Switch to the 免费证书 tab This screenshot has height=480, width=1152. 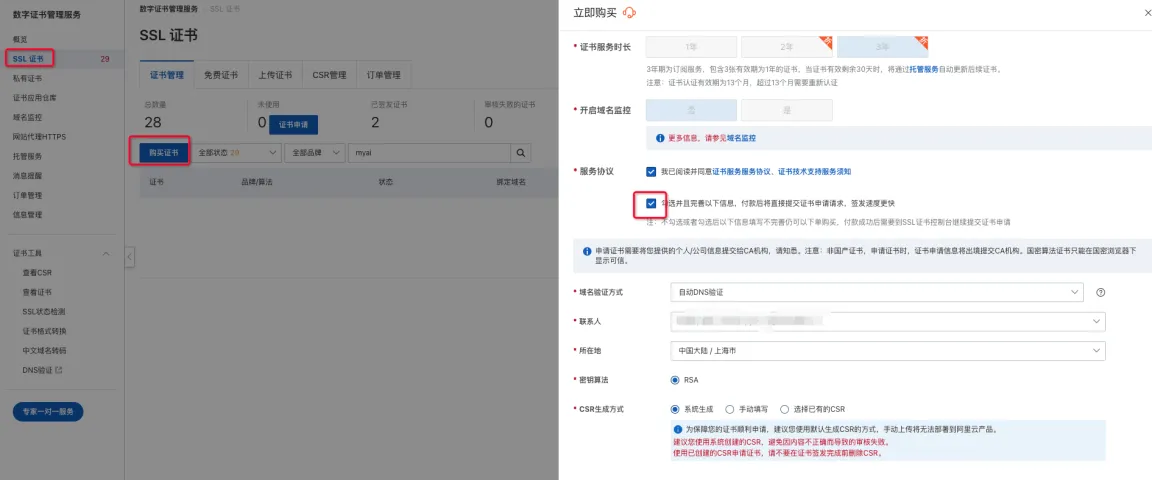tap(220, 75)
